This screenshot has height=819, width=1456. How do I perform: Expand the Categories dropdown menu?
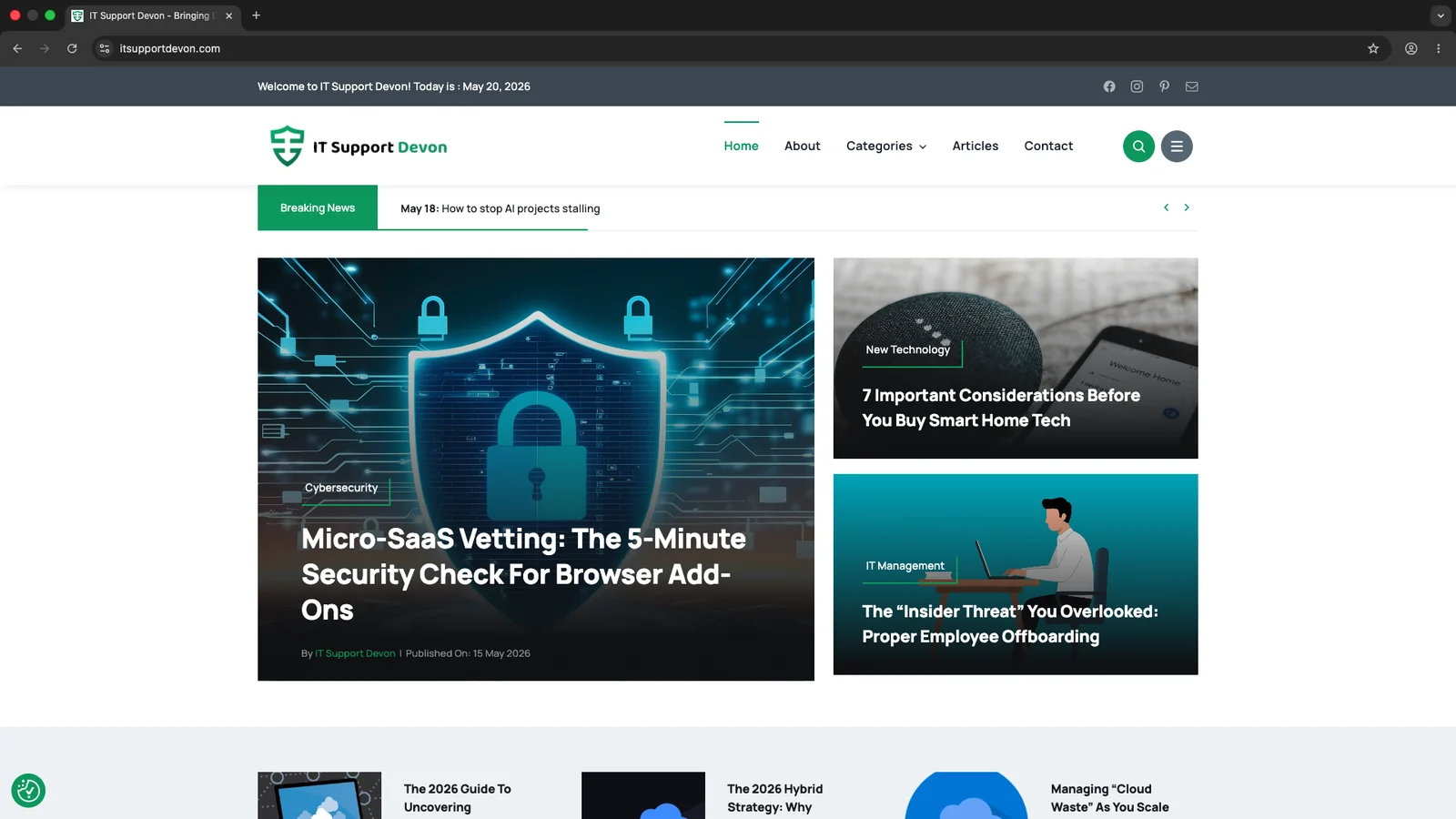click(886, 146)
